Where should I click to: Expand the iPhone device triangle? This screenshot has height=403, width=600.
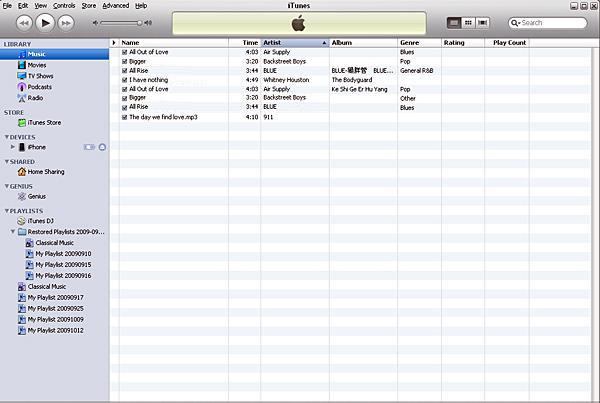click(13, 147)
